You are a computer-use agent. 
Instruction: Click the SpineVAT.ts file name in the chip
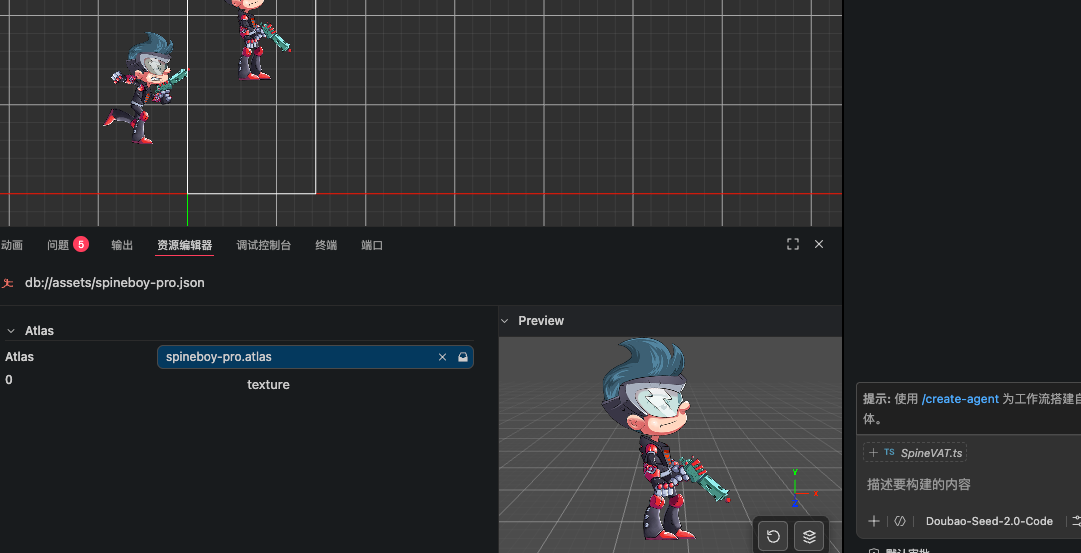coord(931,453)
